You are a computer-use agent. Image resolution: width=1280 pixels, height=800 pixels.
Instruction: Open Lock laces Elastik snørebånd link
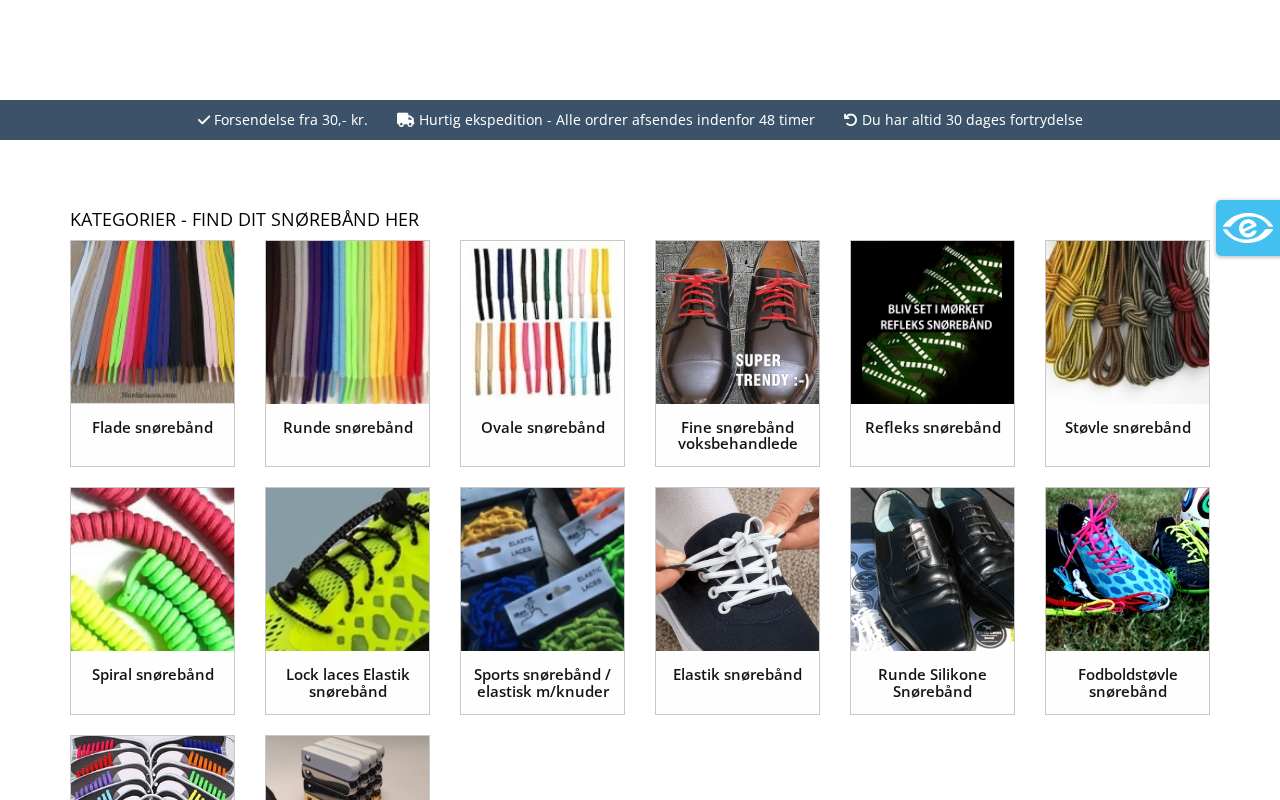pos(347,683)
